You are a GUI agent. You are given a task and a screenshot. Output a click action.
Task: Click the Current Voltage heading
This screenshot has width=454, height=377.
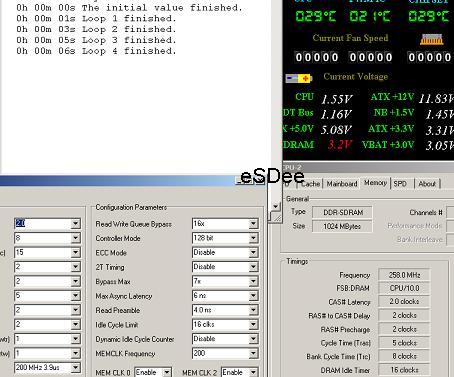(x=356, y=77)
